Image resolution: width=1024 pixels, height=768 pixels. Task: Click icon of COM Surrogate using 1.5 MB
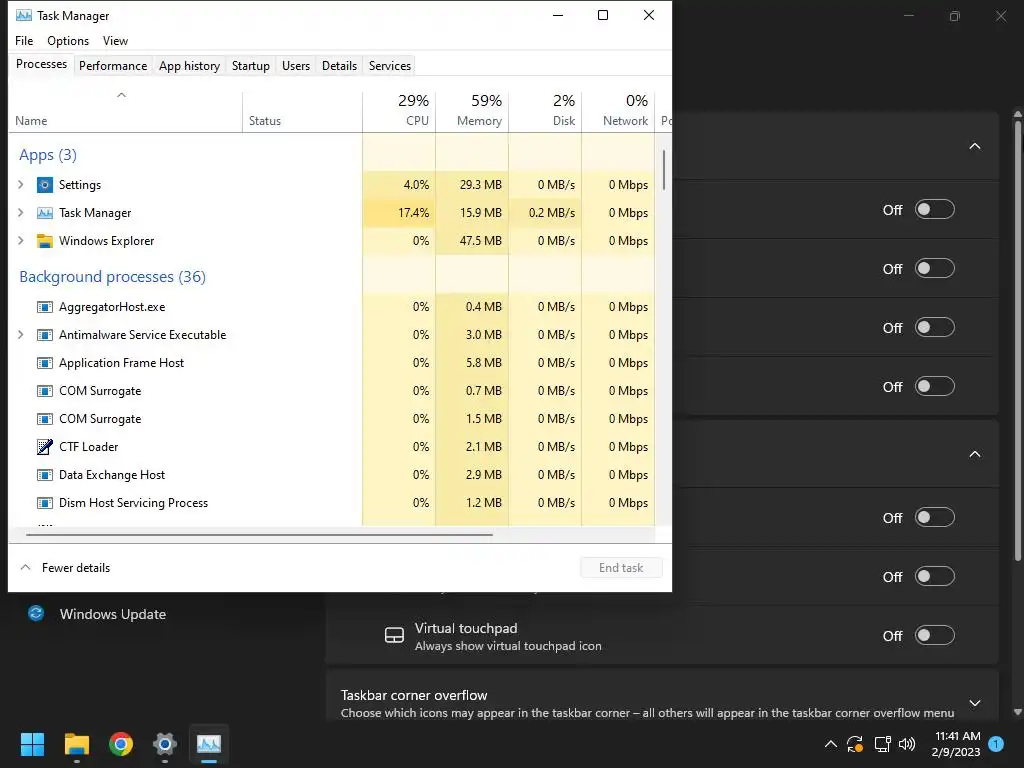(x=44, y=419)
